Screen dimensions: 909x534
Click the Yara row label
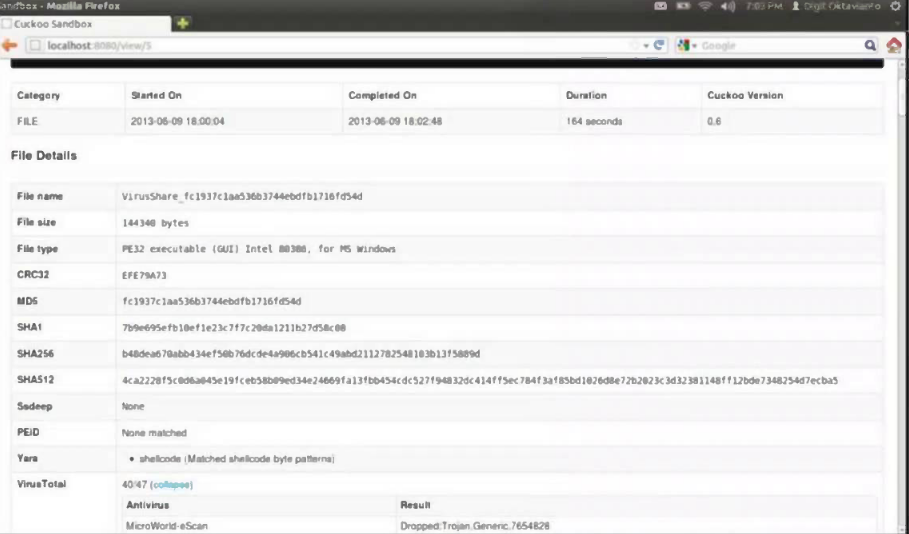coord(27,458)
